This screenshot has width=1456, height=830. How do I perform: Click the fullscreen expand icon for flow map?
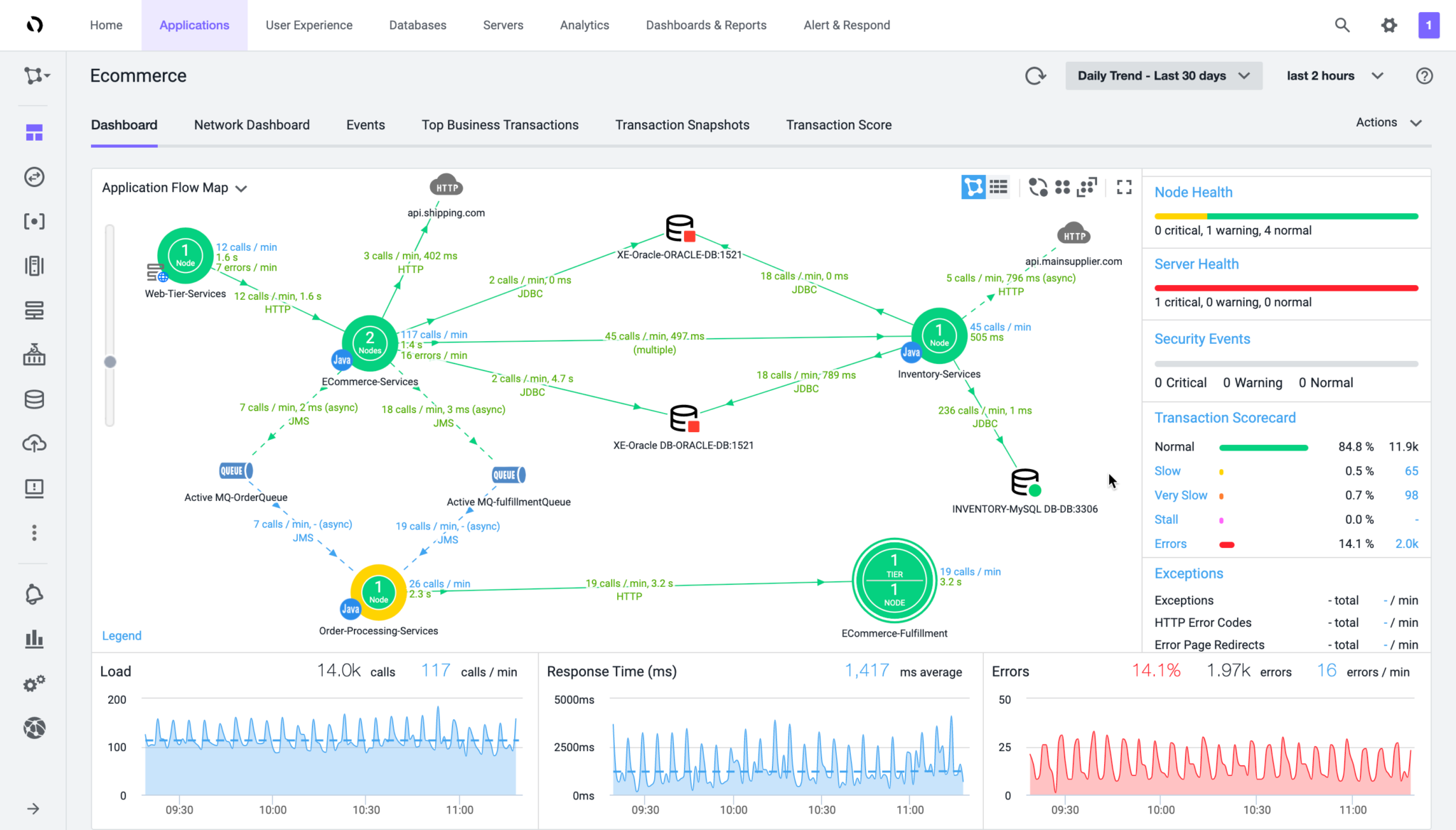tap(1124, 187)
